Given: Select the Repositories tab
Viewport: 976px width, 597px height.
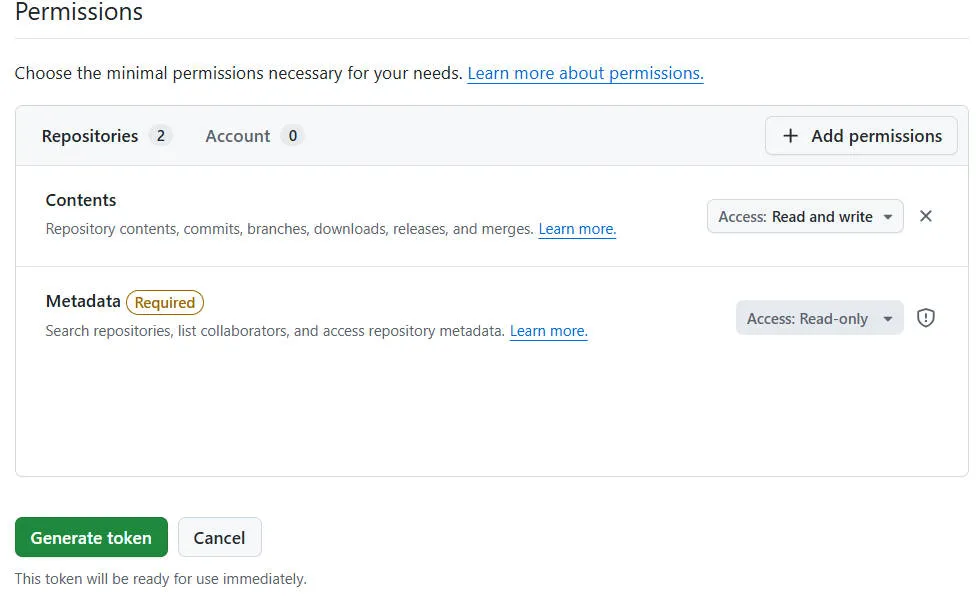Looking at the screenshot, I should (89, 136).
